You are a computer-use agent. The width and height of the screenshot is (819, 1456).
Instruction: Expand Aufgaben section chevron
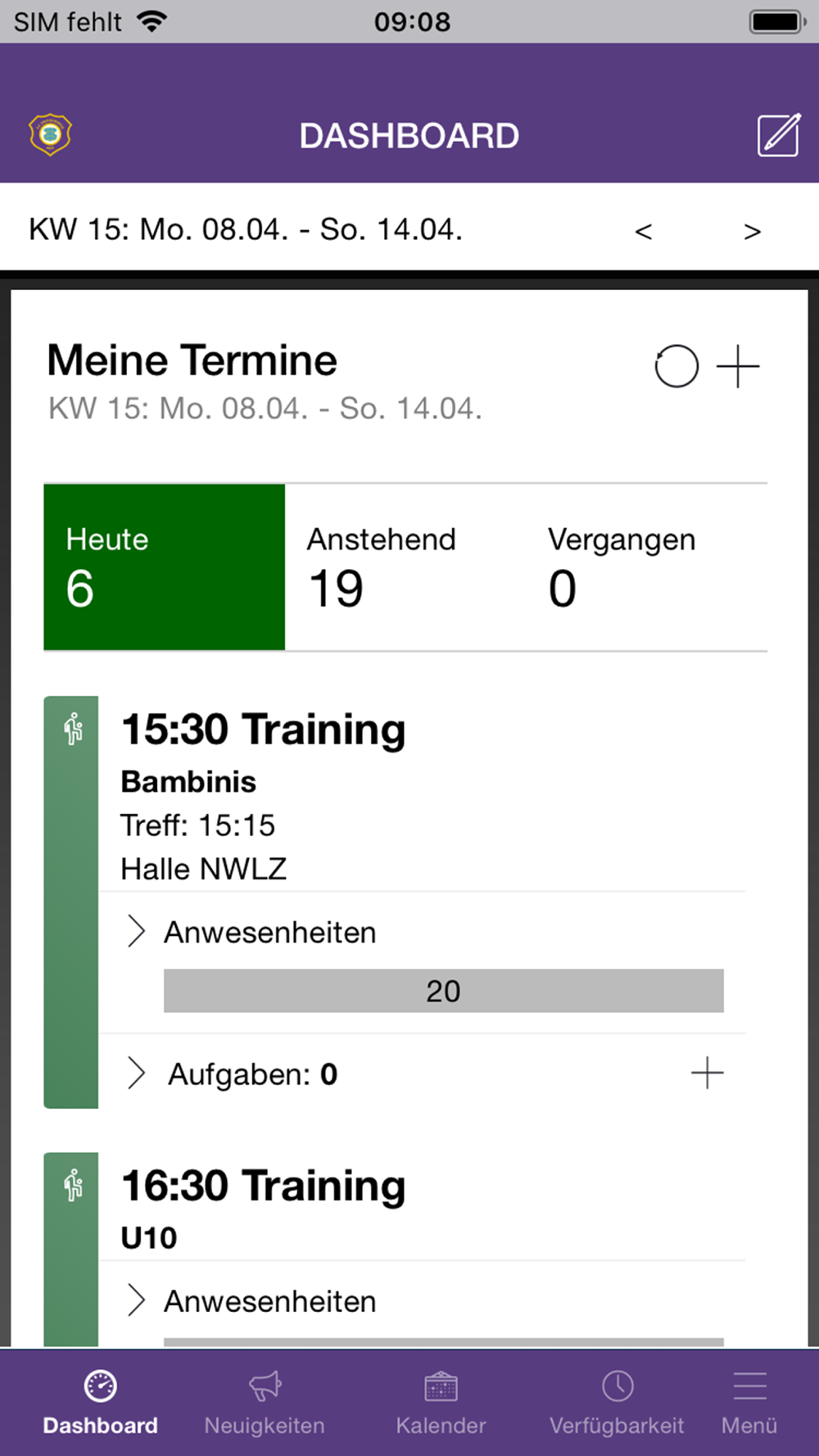click(x=136, y=1073)
